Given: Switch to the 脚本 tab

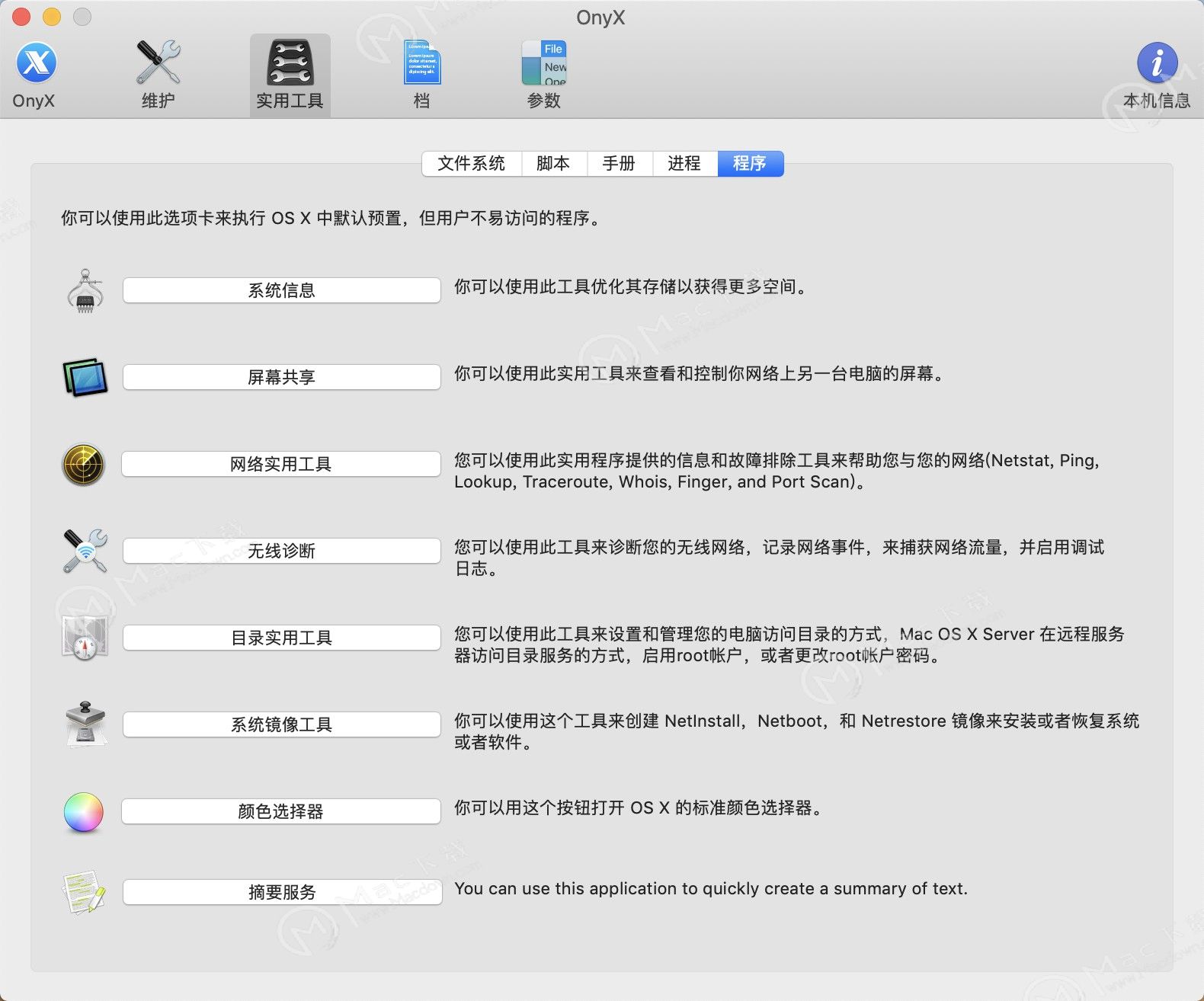Looking at the screenshot, I should (x=554, y=164).
